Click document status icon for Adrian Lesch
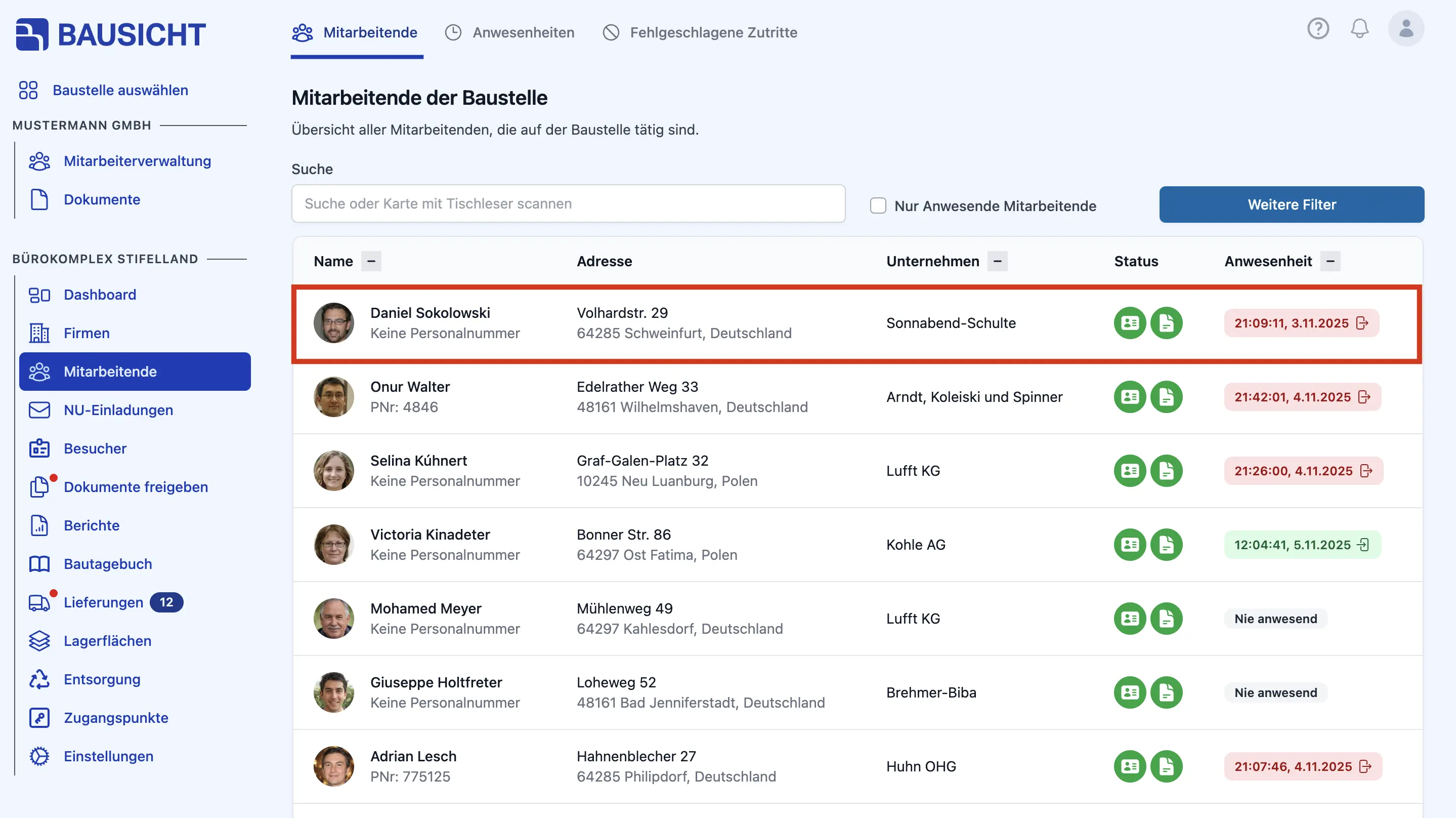The image size is (1456, 818). pos(1166,766)
